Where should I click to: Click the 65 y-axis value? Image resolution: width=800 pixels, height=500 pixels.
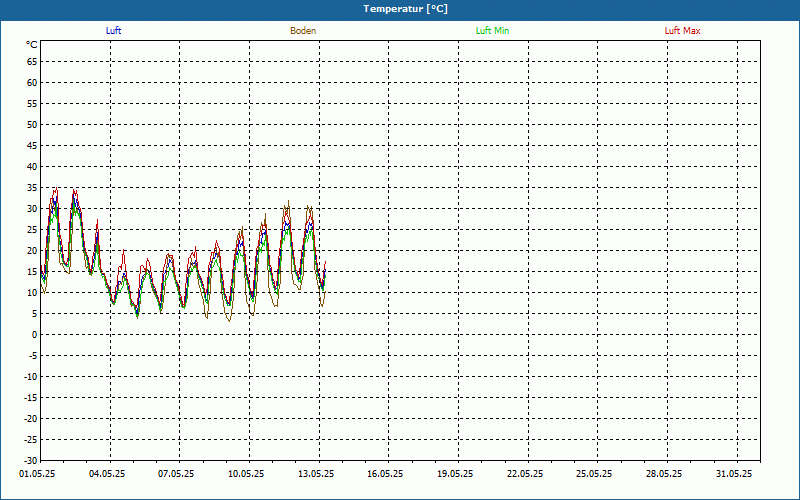point(32,62)
